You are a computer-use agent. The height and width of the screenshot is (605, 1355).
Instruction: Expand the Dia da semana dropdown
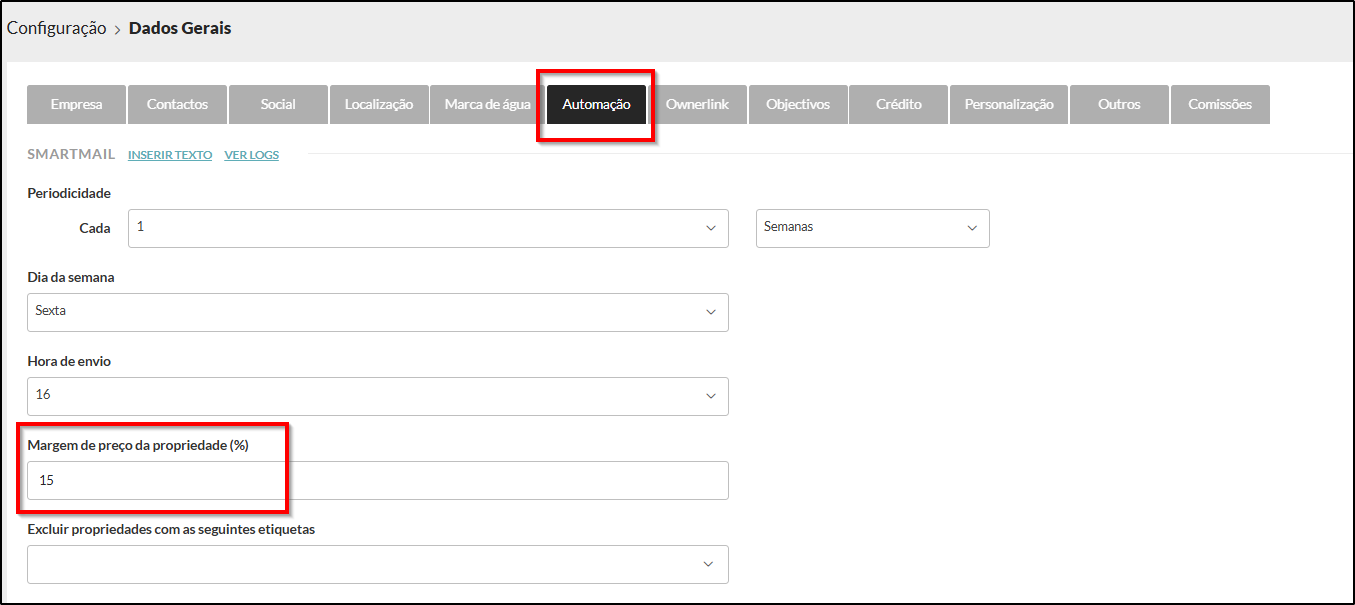coord(378,312)
